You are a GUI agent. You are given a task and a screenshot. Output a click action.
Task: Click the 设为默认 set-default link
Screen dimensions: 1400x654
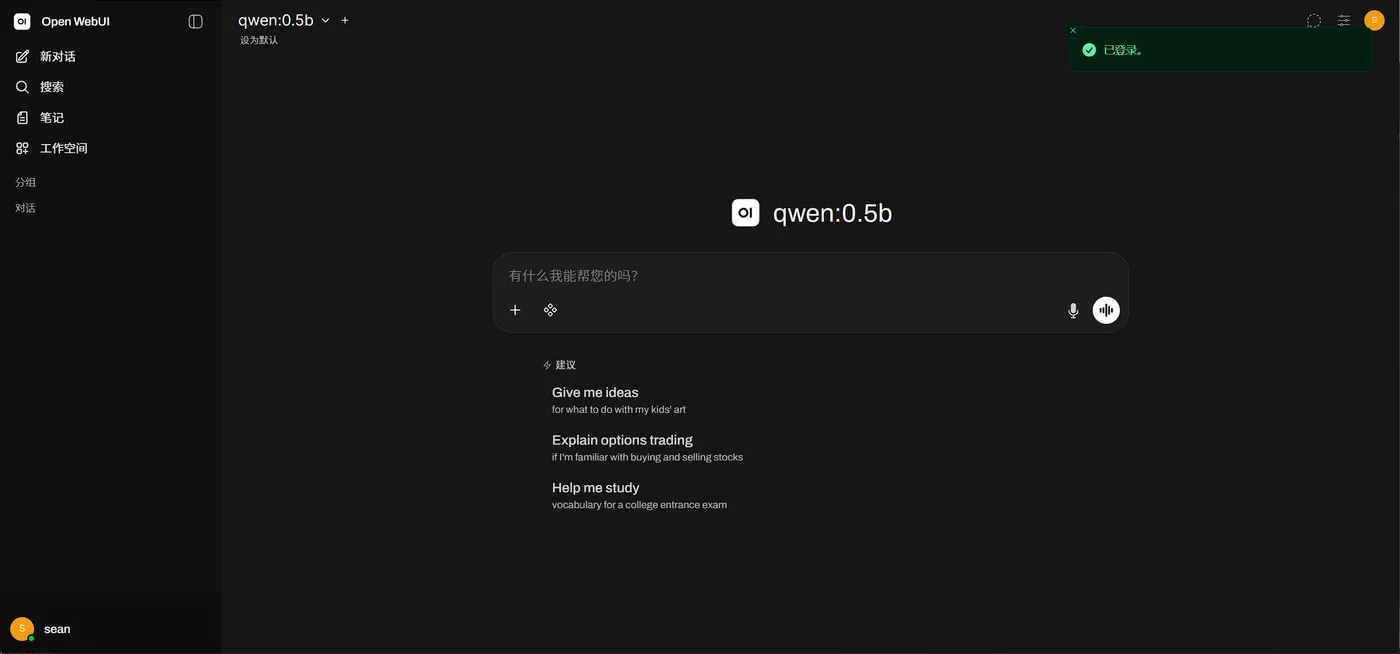click(x=259, y=37)
